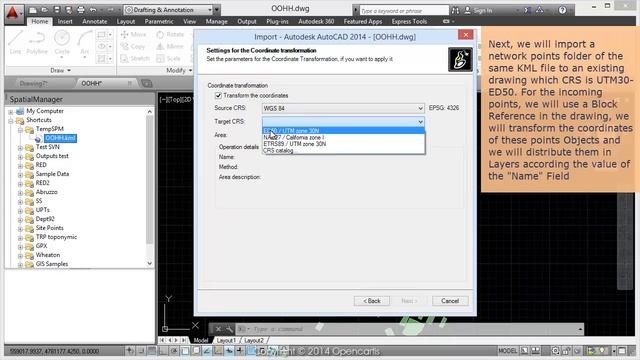Viewport: 640px width, 360px height.
Task: Click the Redo arrow icon
Action: click(110, 10)
